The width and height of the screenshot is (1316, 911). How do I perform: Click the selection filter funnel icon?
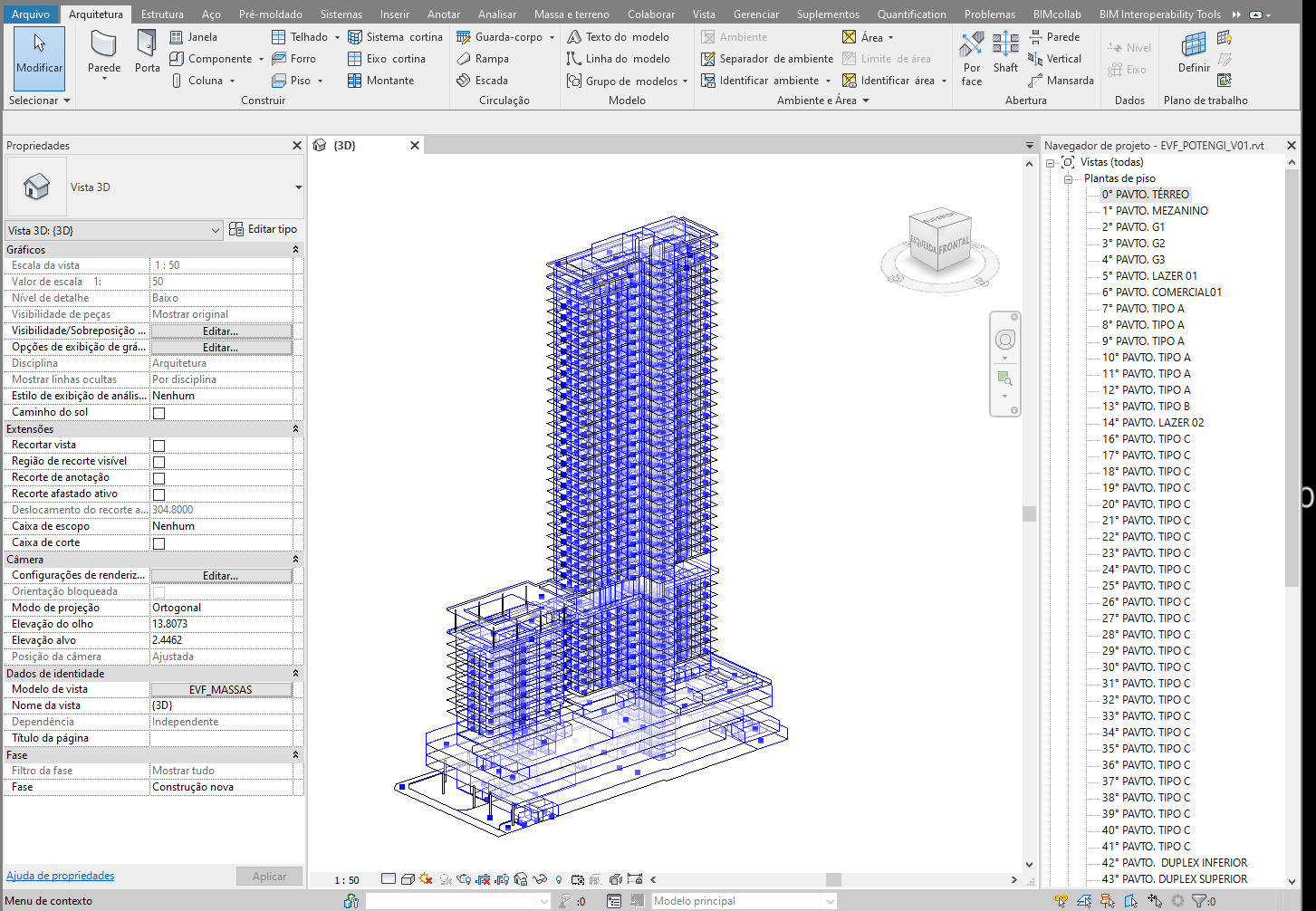[x=1198, y=901]
